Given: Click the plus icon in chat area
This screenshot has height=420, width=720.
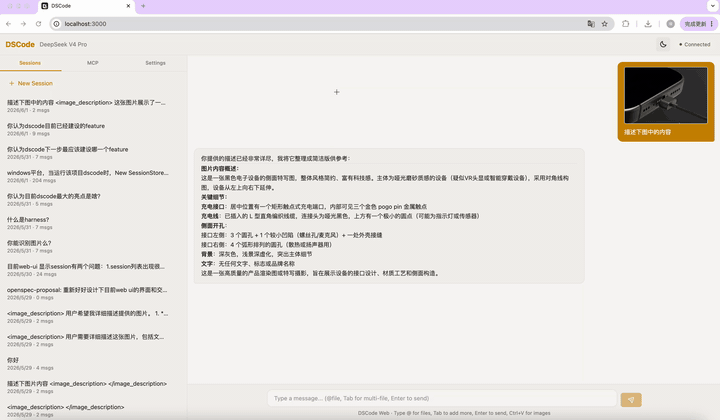Looking at the screenshot, I should [x=337, y=92].
